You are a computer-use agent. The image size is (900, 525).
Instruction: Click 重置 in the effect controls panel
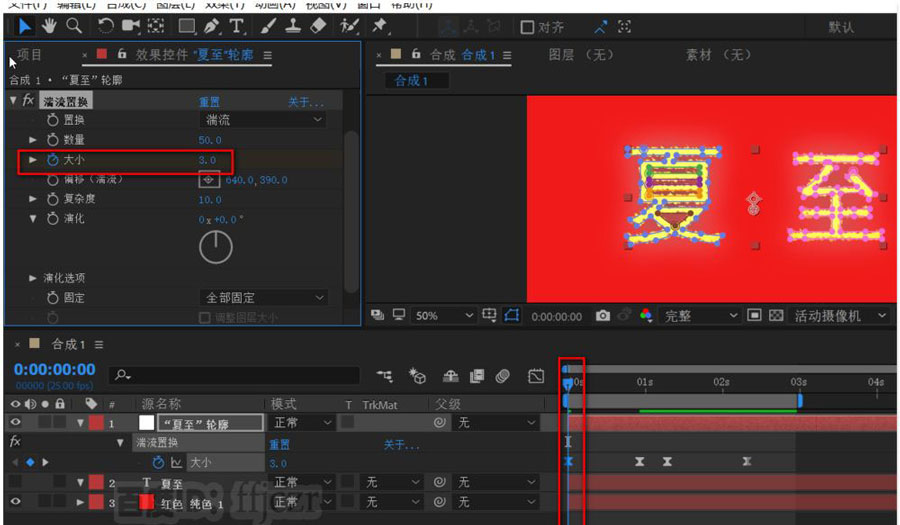point(209,102)
